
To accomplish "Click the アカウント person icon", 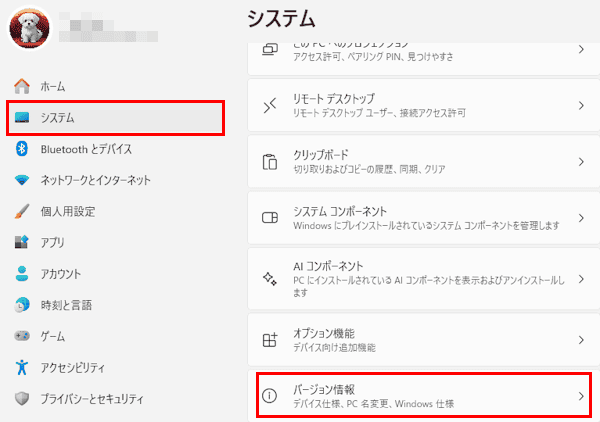I will point(22,274).
